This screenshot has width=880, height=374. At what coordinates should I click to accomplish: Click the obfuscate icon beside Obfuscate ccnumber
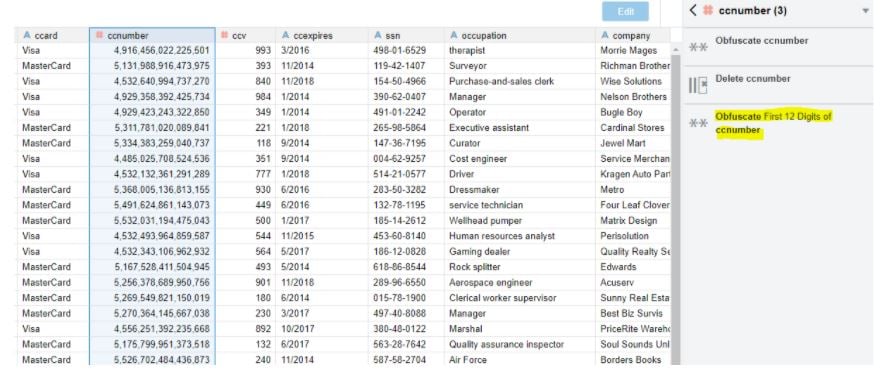698,47
